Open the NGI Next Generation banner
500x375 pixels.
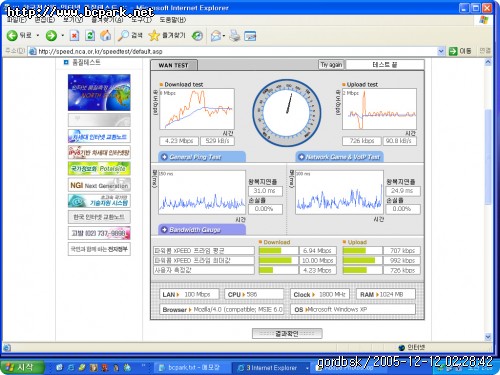point(99,185)
